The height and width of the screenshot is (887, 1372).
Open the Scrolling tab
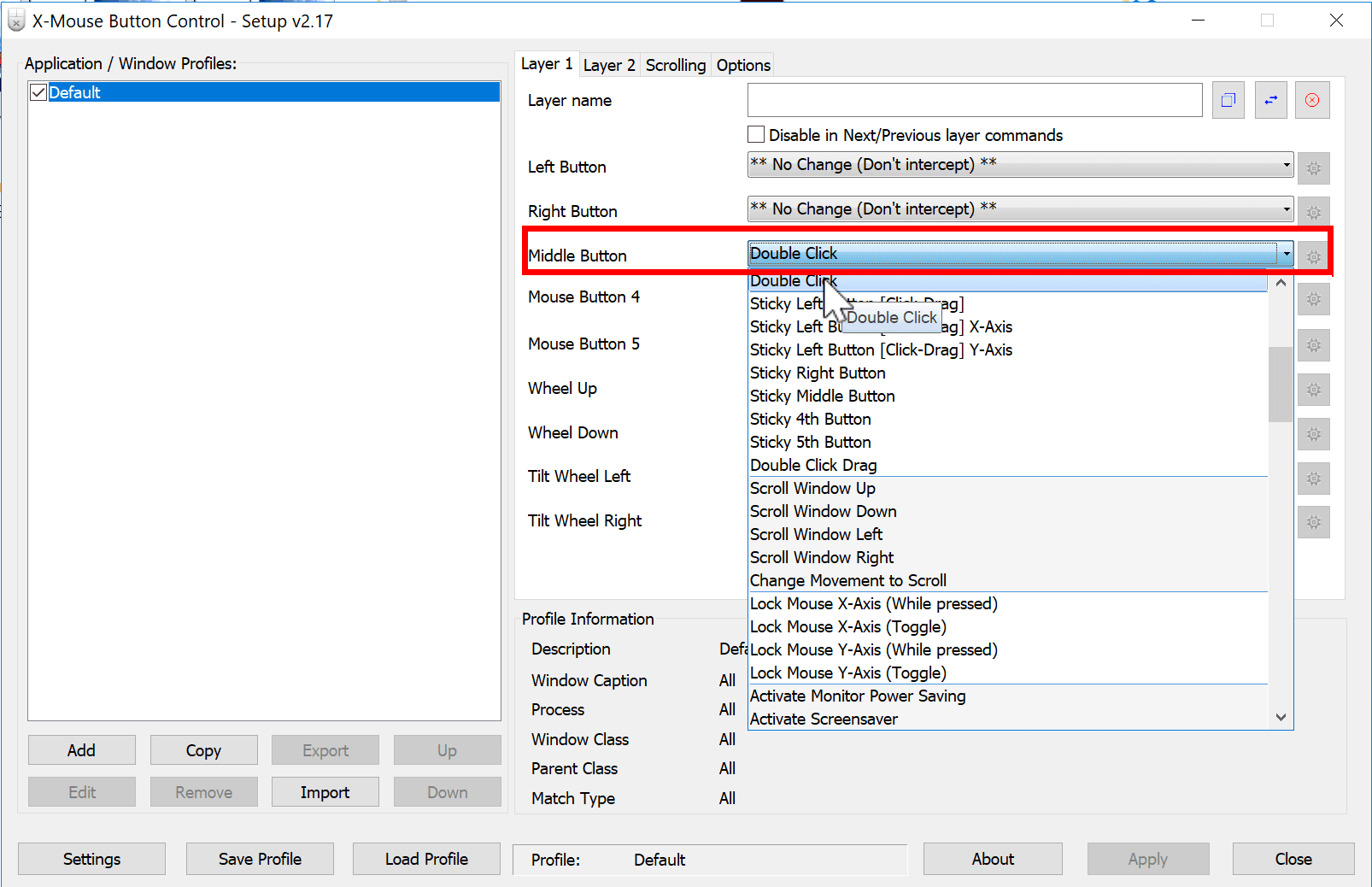[675, 64]
